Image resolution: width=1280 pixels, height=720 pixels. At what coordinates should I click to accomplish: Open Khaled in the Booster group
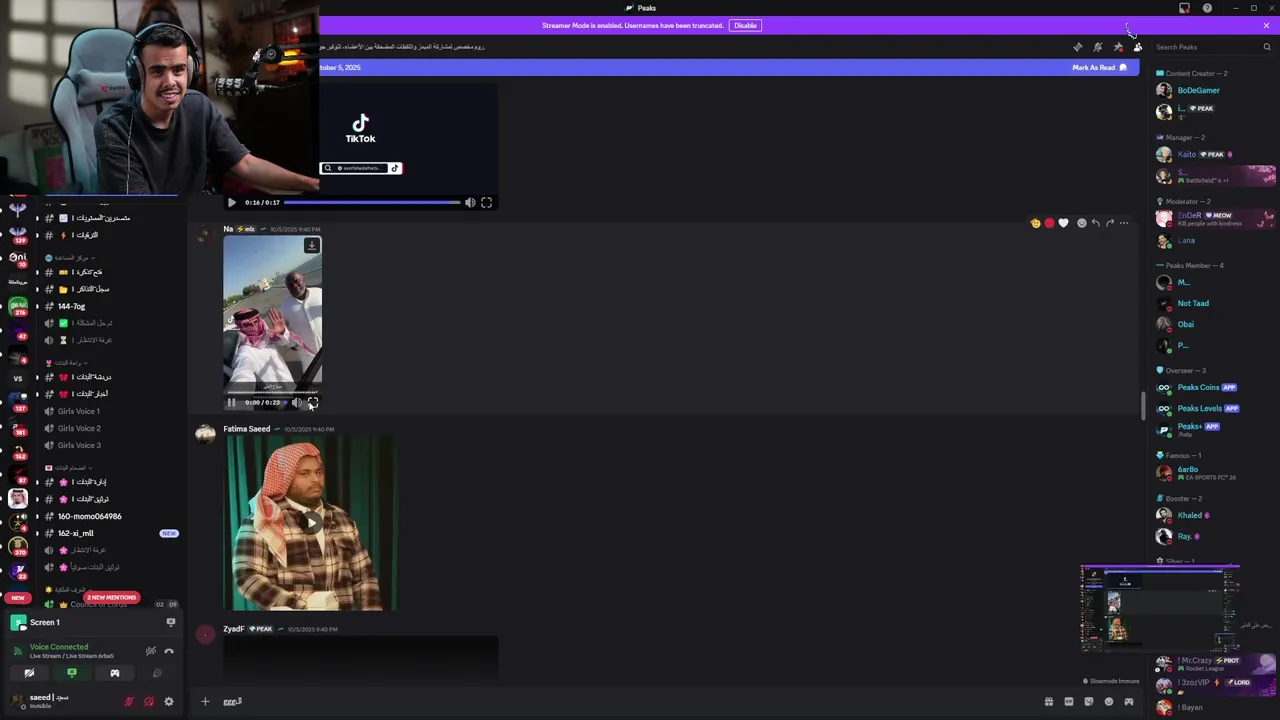coord(1189,515)
